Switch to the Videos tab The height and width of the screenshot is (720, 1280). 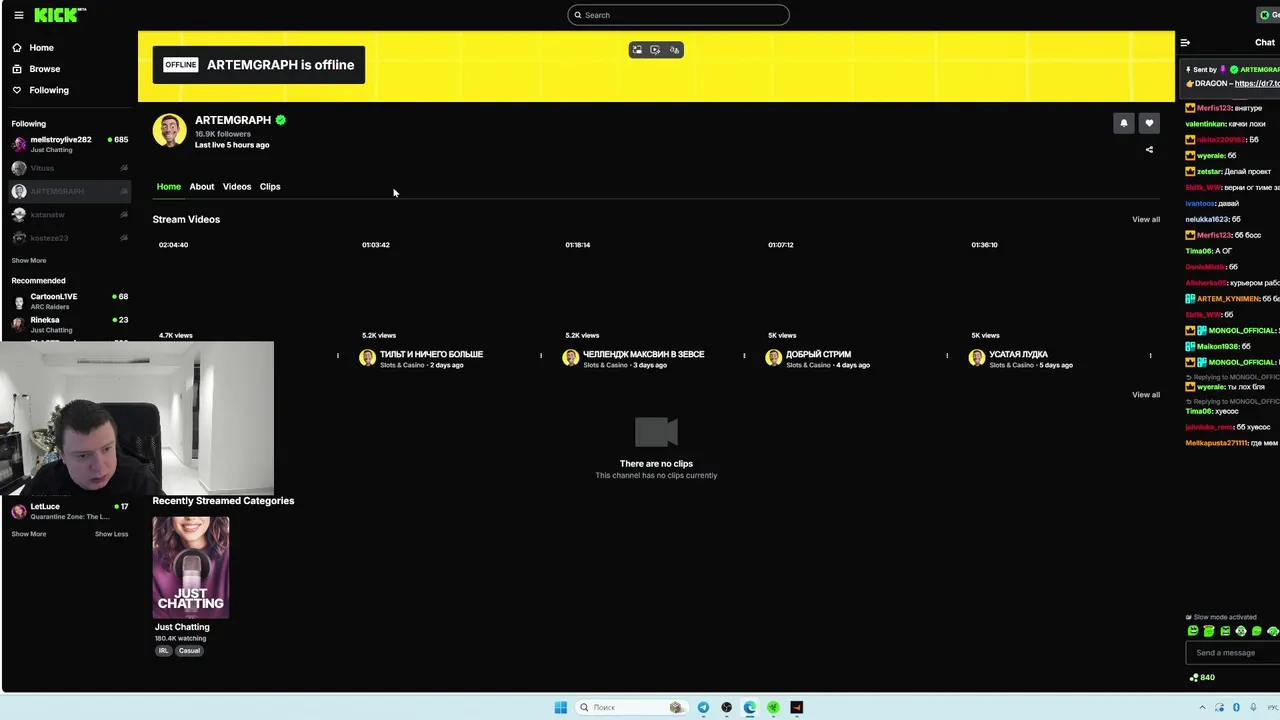(x=237, y=187)
